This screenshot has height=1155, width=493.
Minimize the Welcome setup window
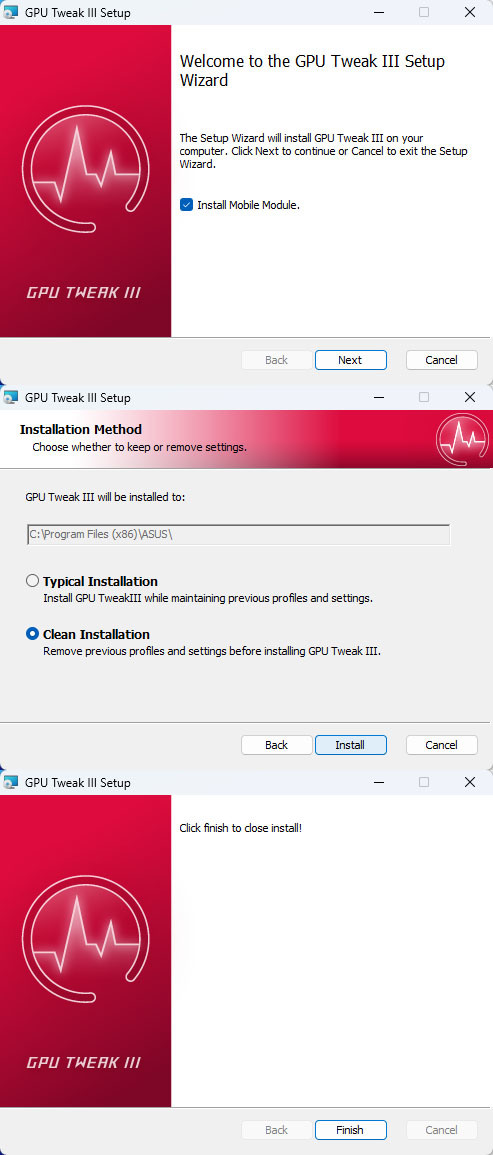(379, 12)
